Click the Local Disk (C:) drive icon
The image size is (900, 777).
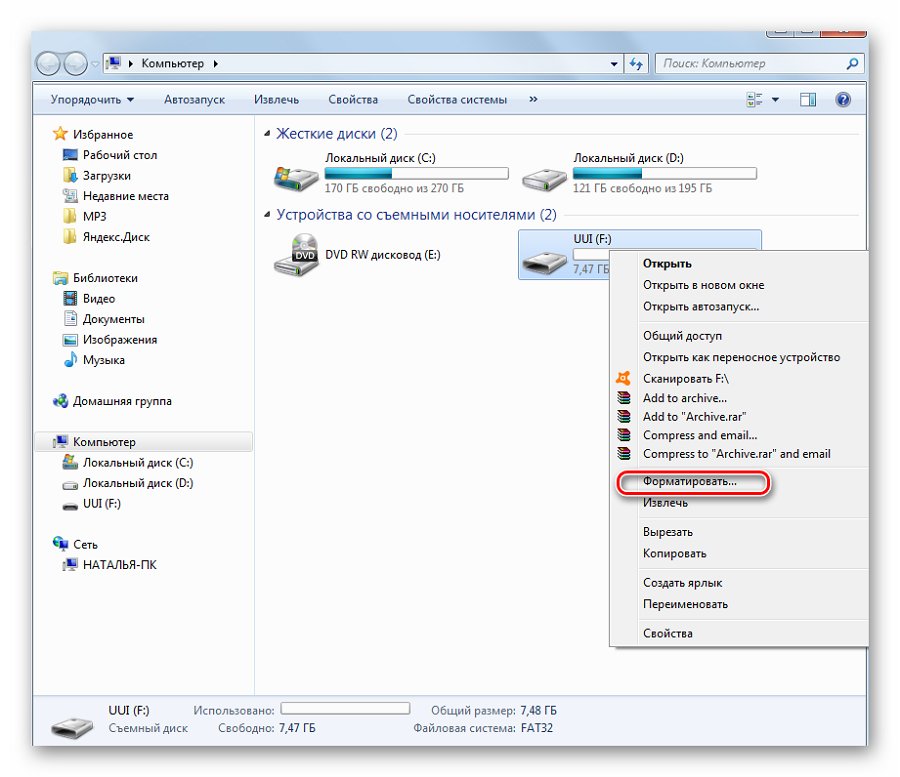[296, 178]
